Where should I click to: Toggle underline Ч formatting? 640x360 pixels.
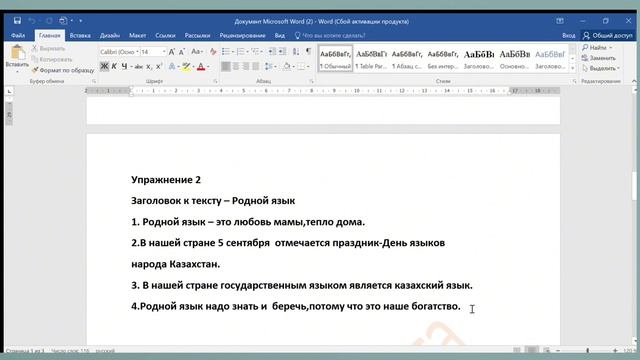(124, 66)
